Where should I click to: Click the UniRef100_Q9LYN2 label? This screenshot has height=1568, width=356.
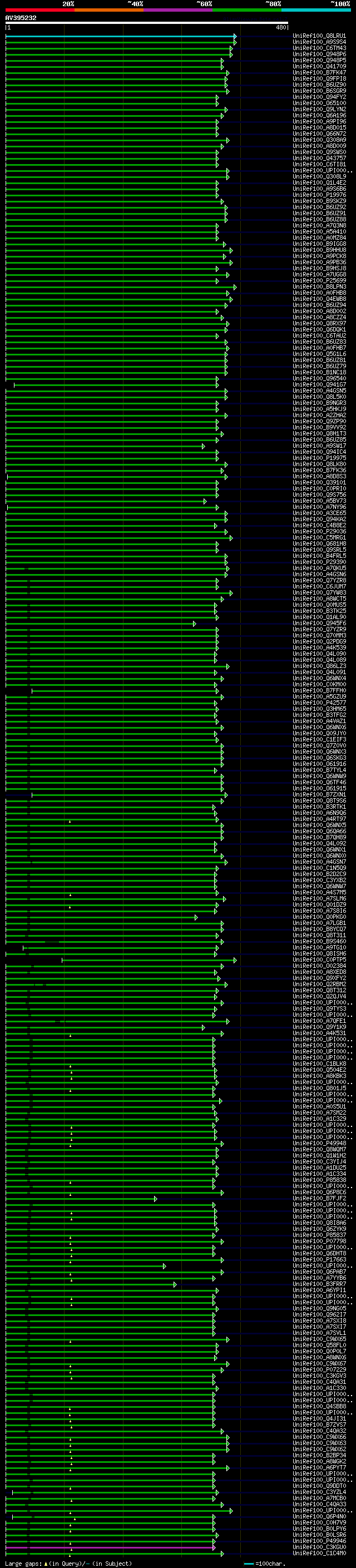point(319,110)
